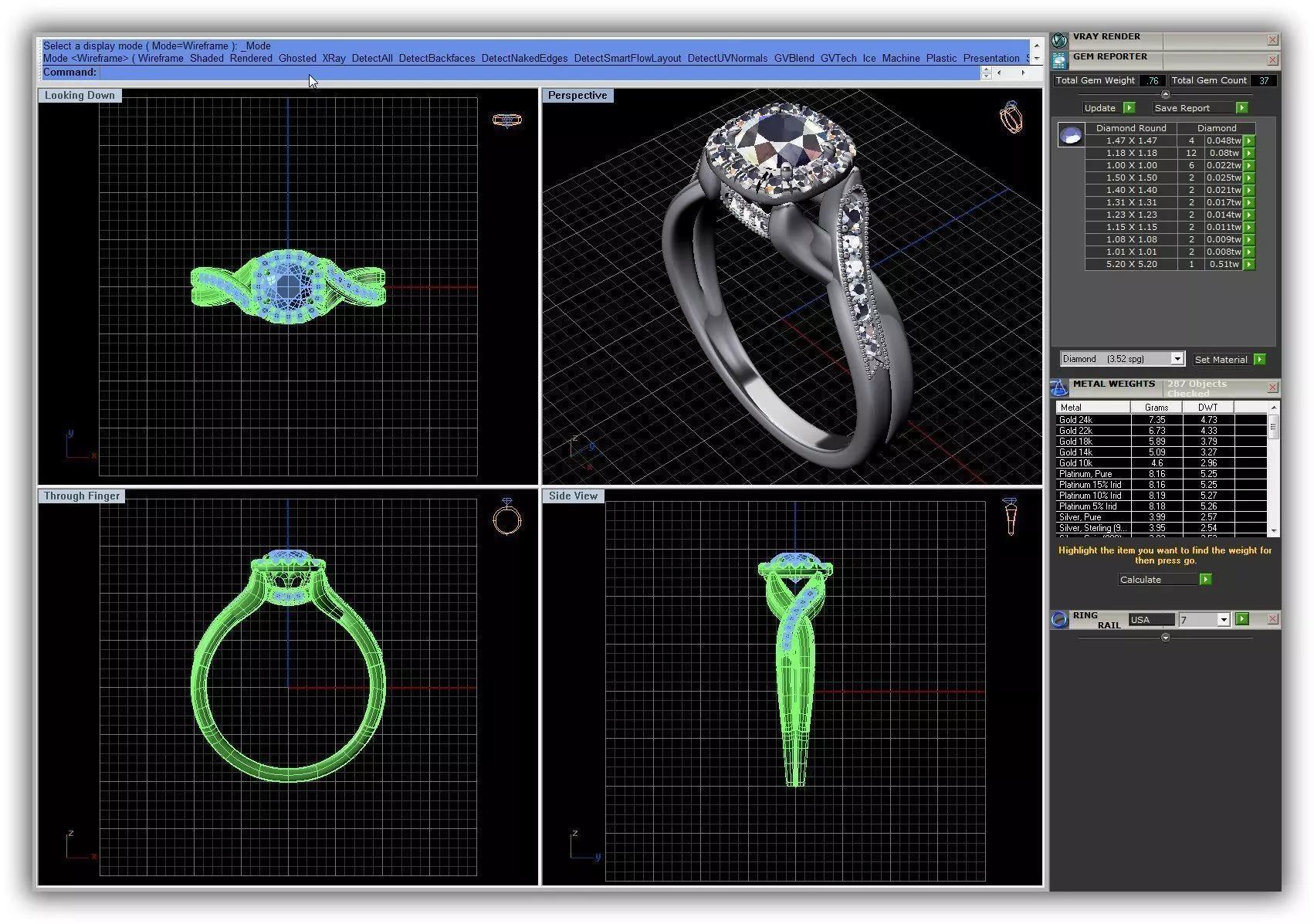The width and height of the screenshot is (1314, 924).
Task: Activate the Perspective viewport title
Action: tap(577, 96)
